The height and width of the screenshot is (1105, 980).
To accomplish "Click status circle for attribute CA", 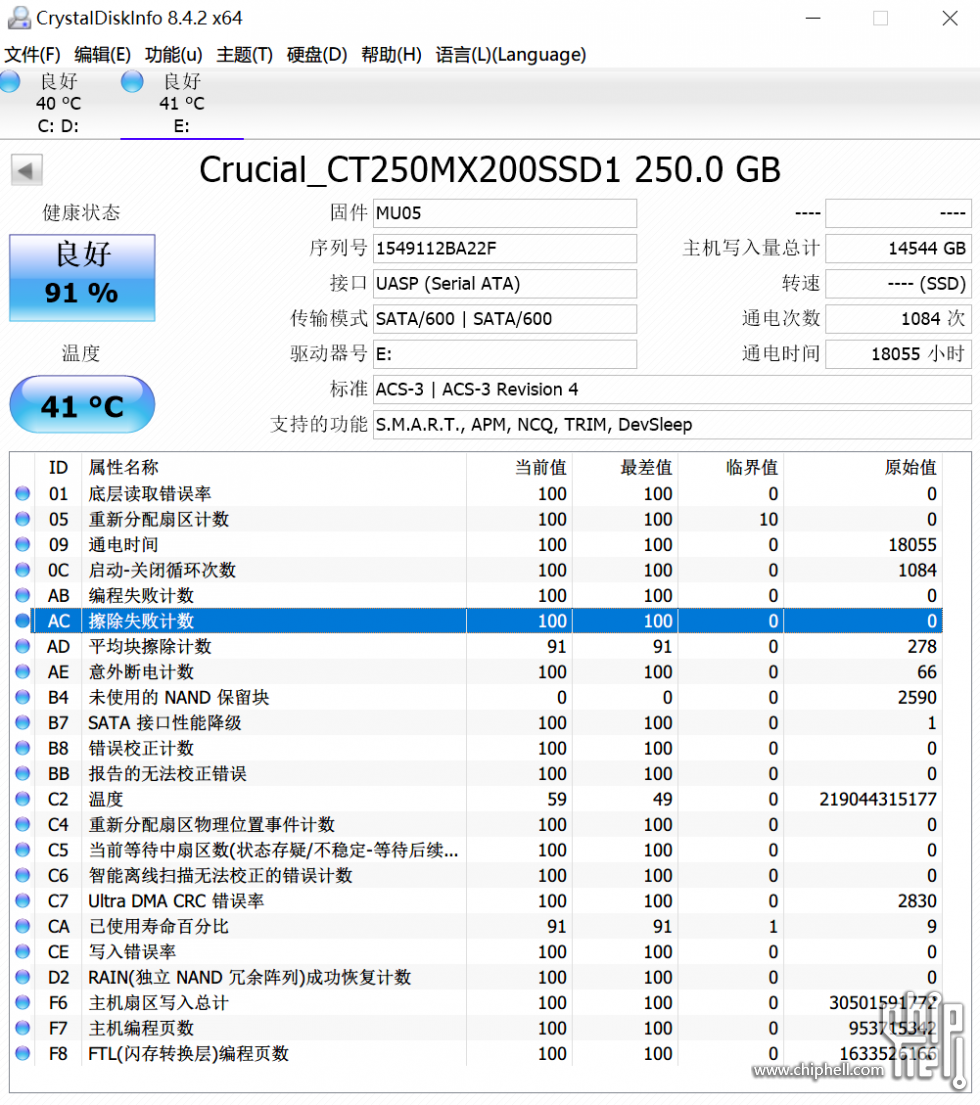I will pyautogui.click(x=23, y=926).
